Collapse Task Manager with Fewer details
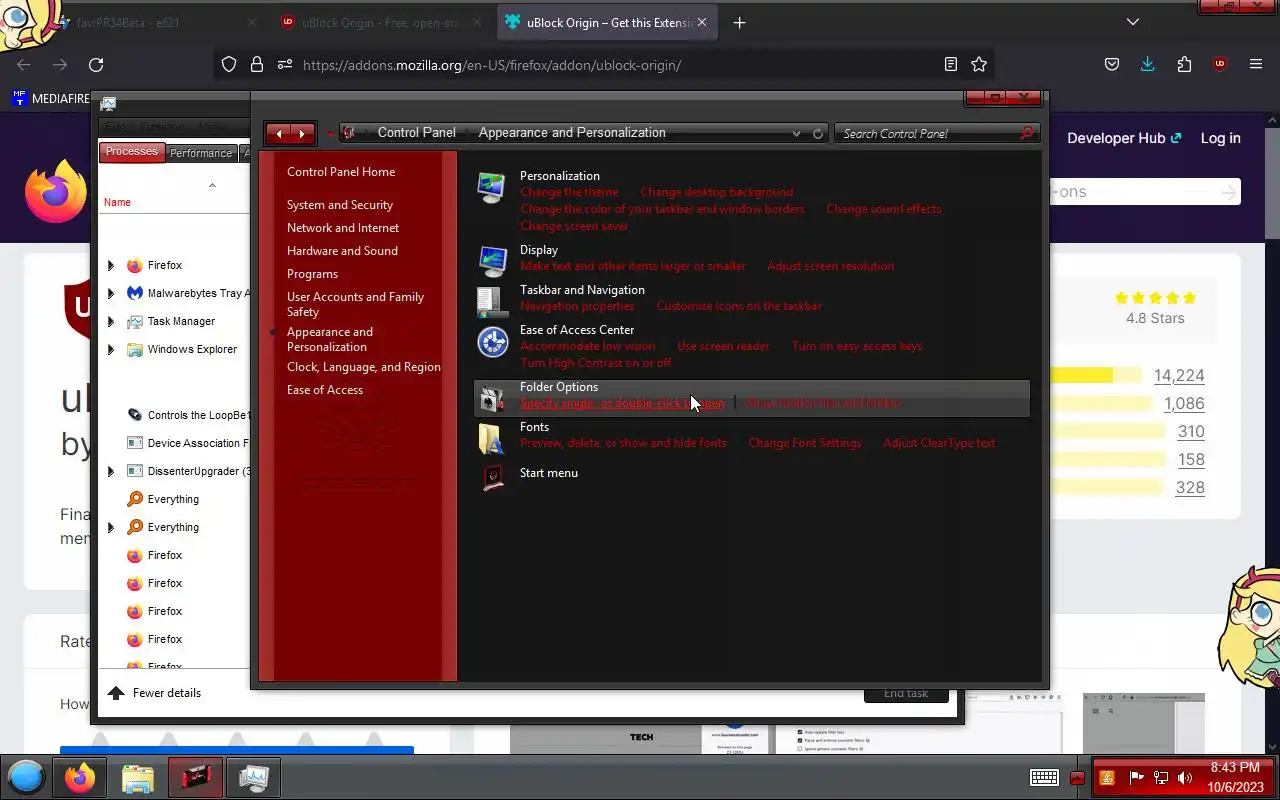The width and height of the screenshot is (1280, 800). (x=154, y=693)
